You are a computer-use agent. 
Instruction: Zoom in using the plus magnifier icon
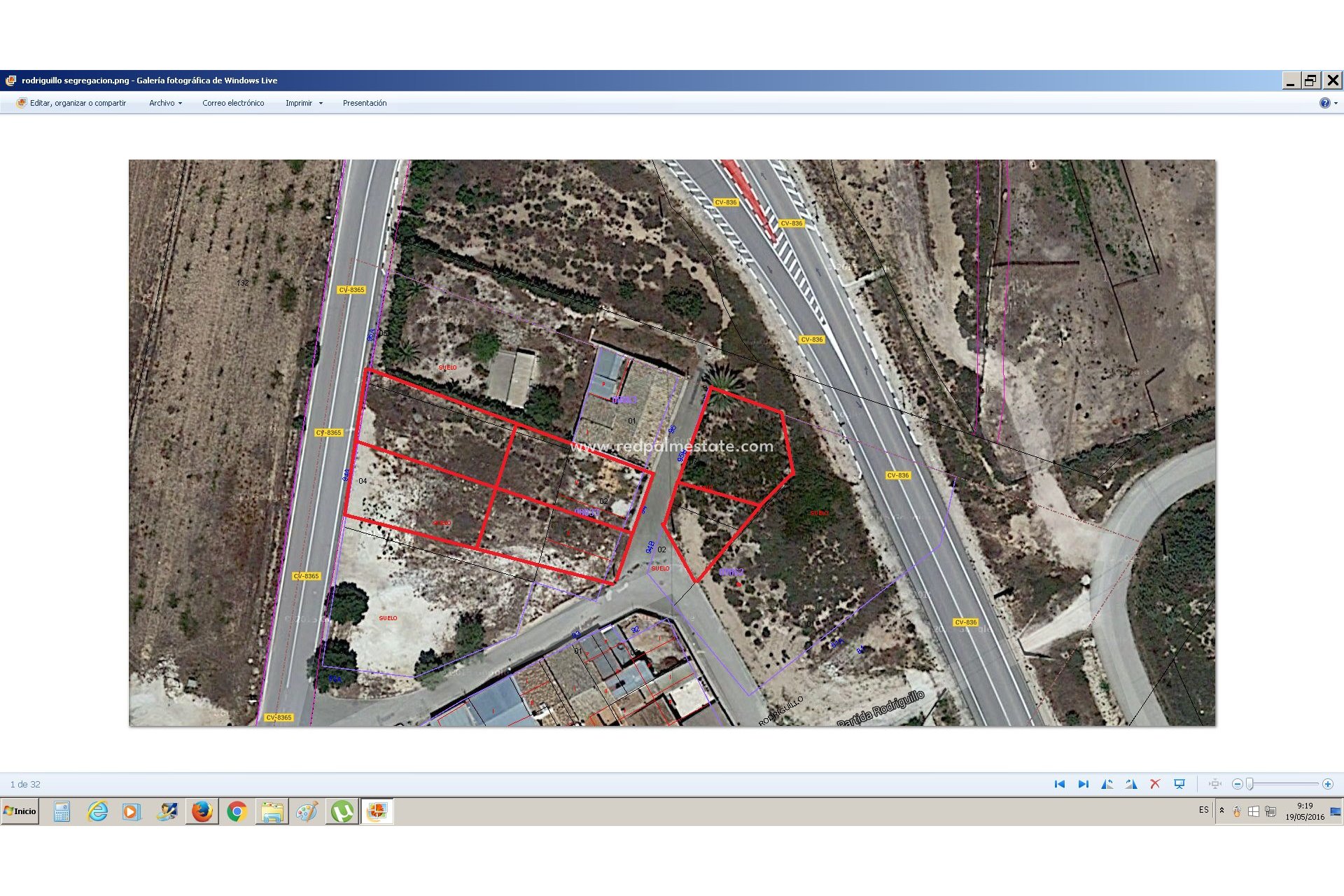1327,784
